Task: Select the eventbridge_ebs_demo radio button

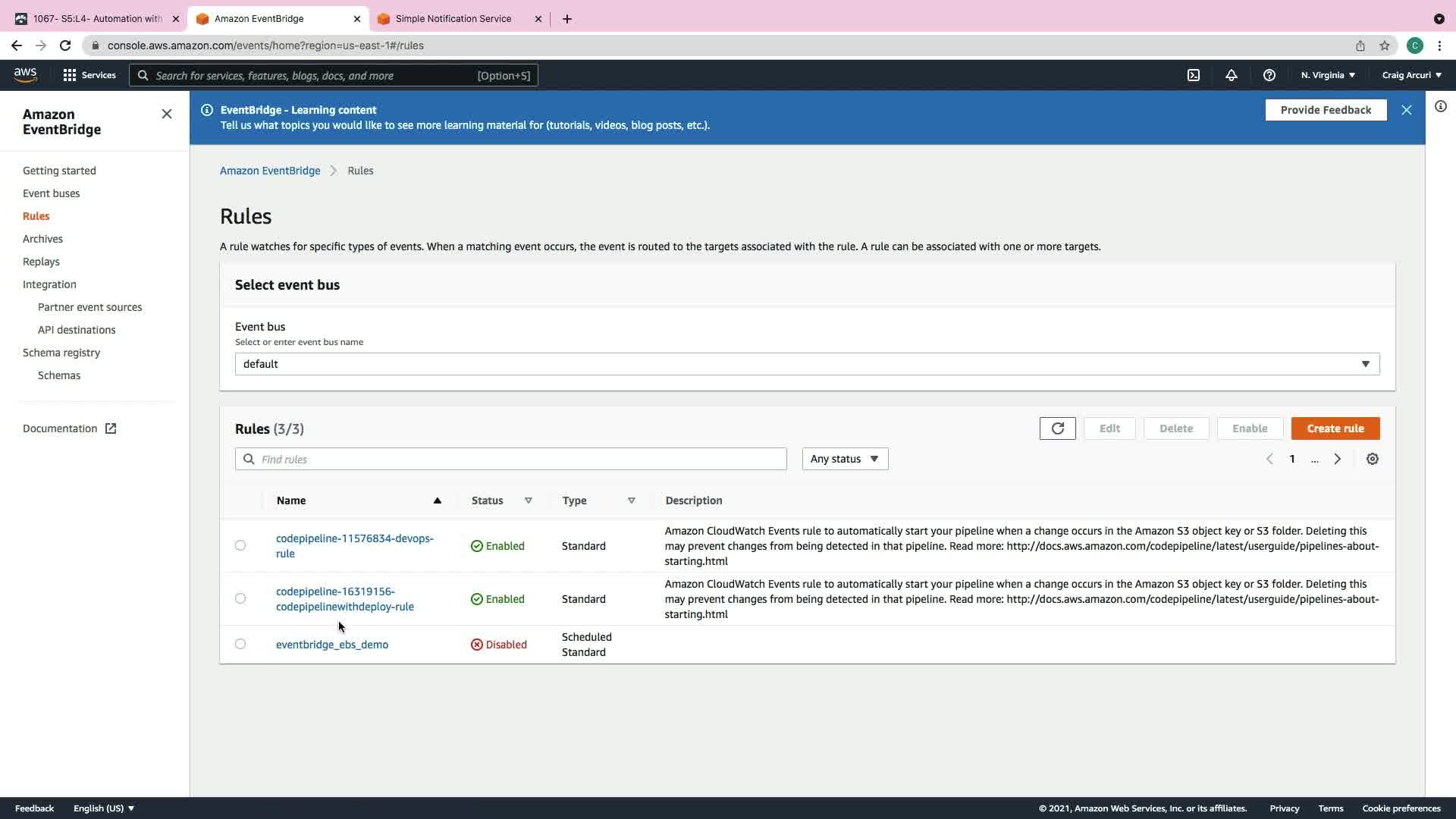Action: (240, 644)
